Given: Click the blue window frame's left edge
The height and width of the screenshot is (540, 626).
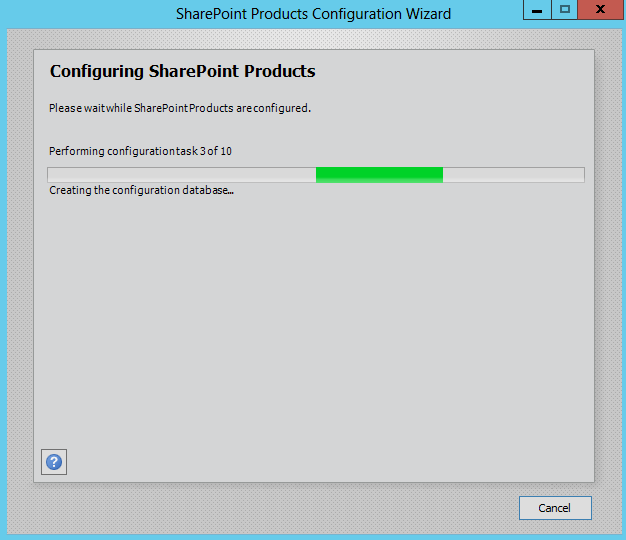Looking at the screenshot, I should coord(3,279).
